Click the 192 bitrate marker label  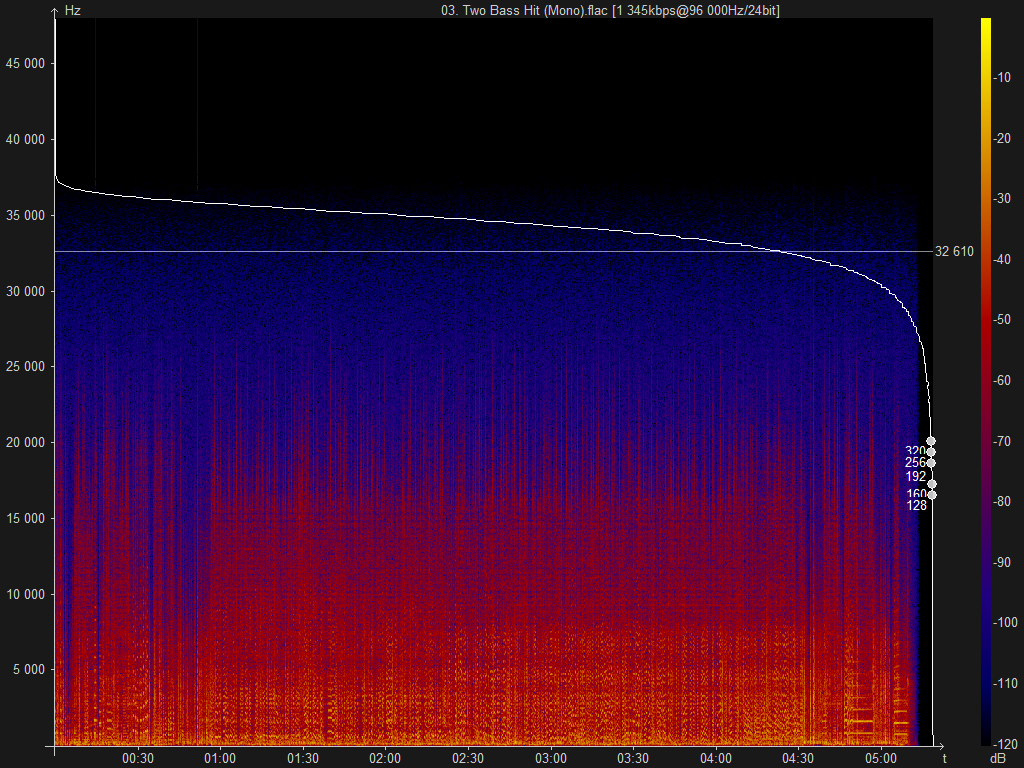pyautogui.click(x=916, y=476)
